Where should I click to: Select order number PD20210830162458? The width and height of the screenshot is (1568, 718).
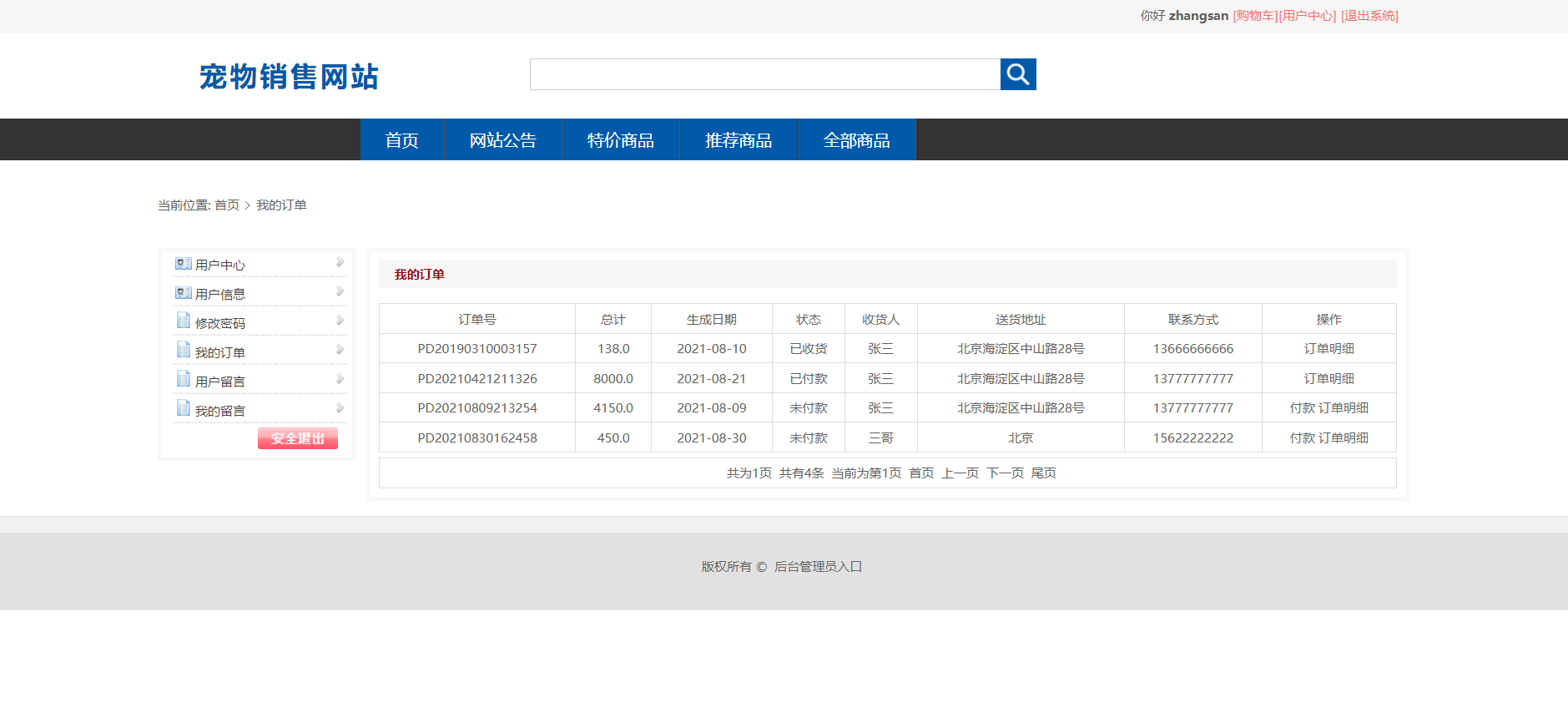pos(477,437)
